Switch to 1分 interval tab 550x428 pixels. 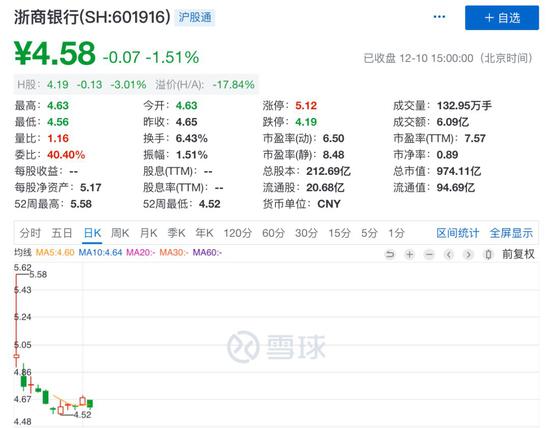tap(396, 233)
